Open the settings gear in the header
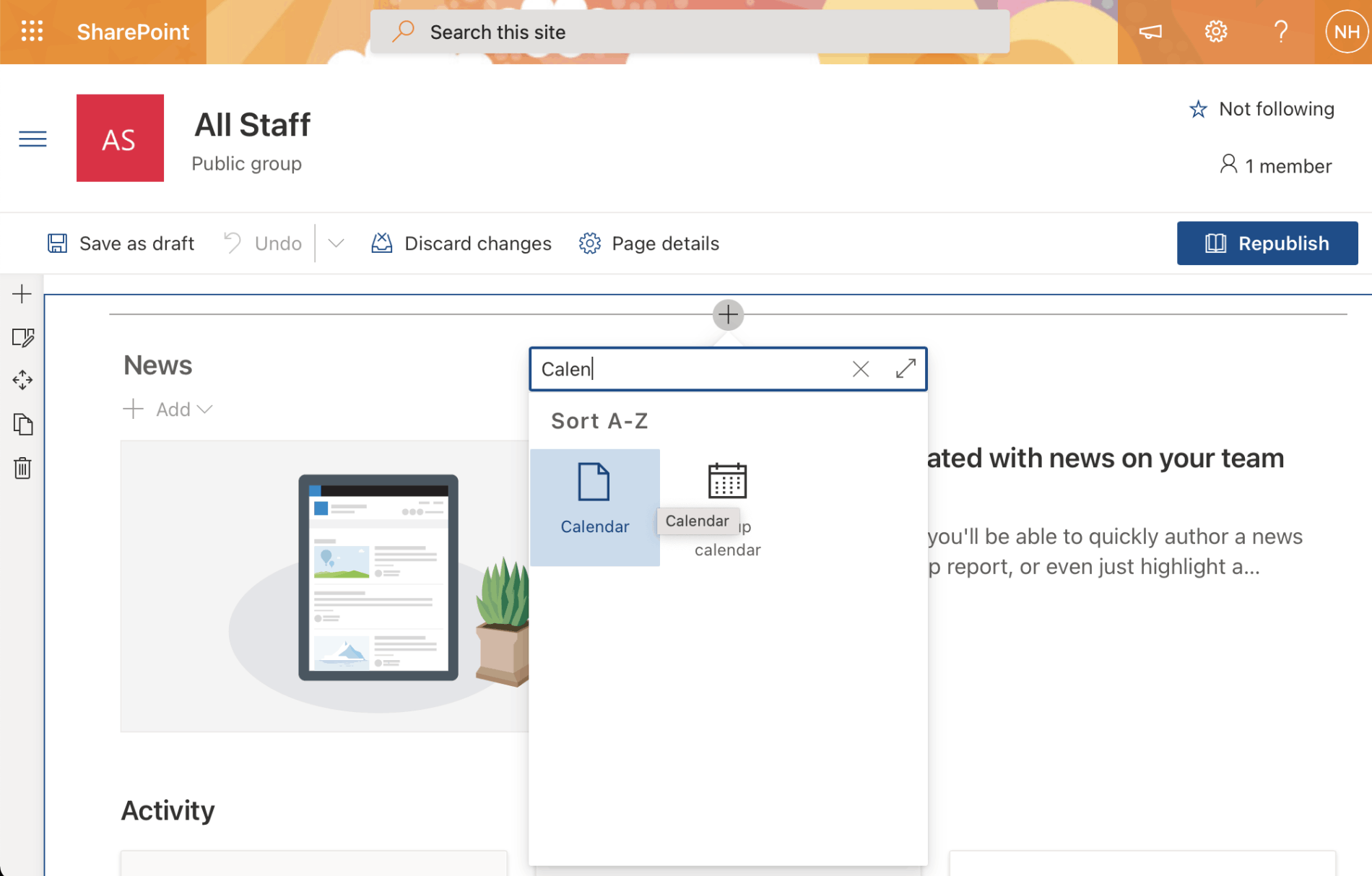This screenshot has height=876, width=1372. point(1216,32)
